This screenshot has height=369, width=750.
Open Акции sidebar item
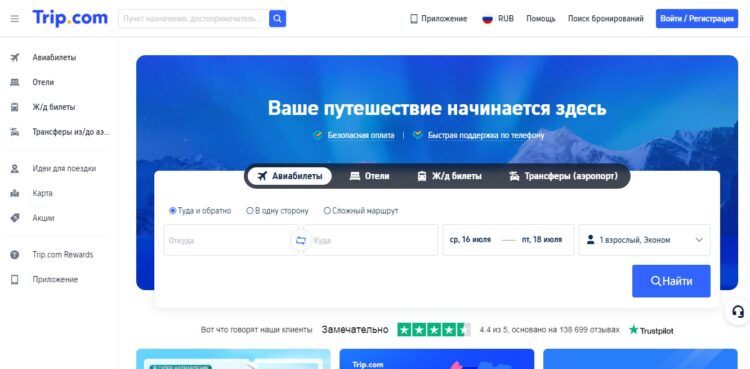[43, 218]
